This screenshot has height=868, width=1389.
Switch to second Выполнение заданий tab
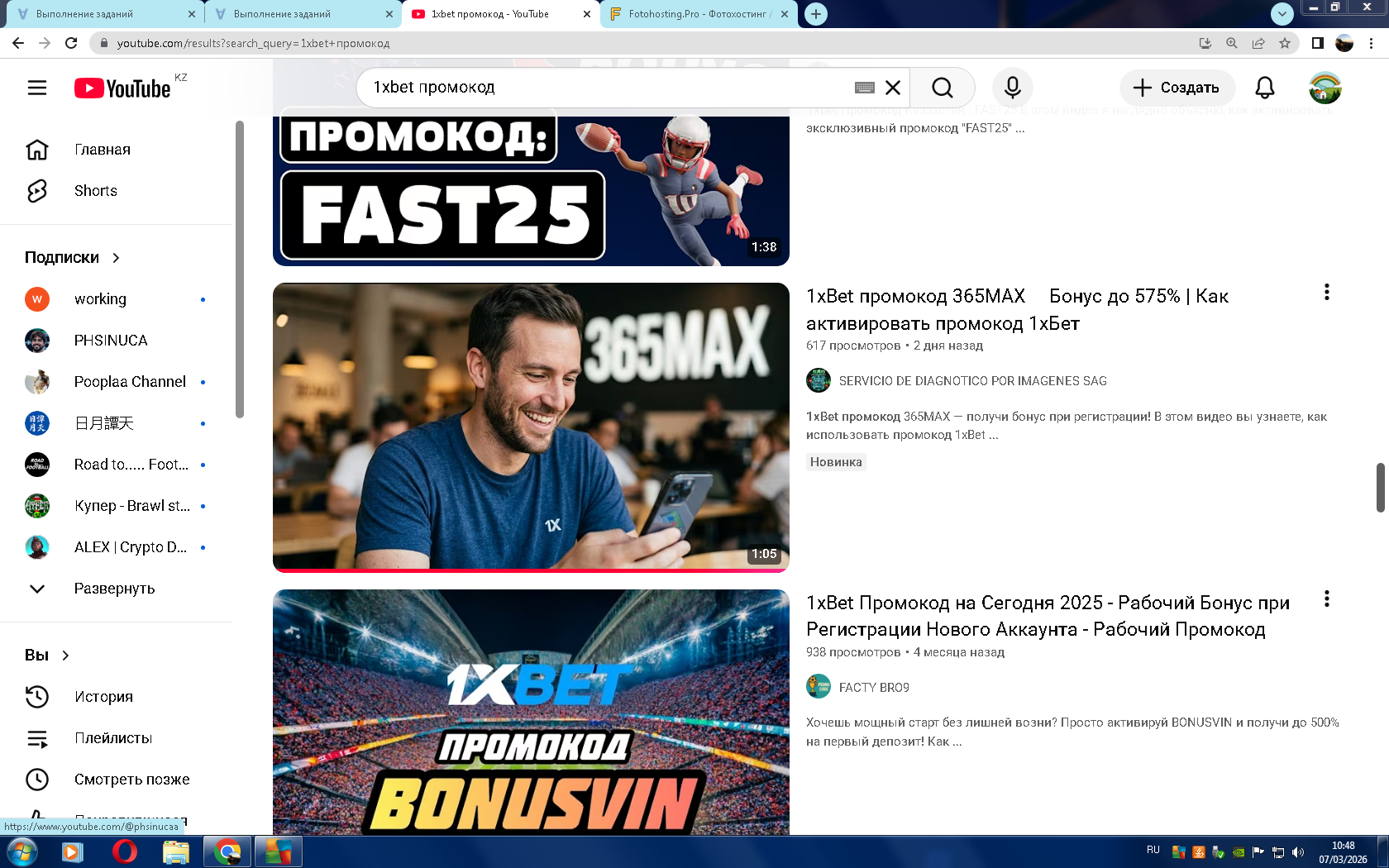click(303, 14)
